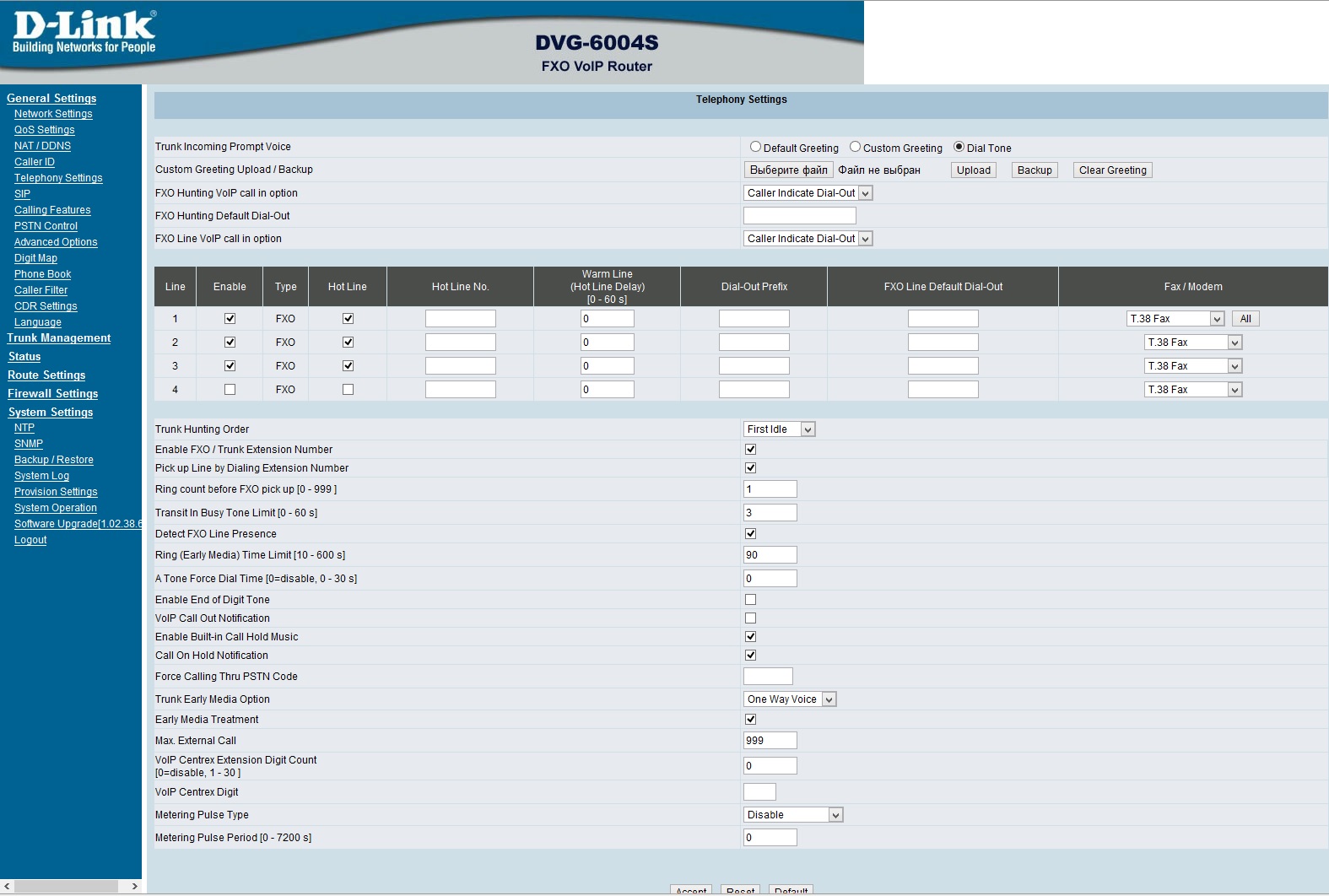Viewport: 1329px width, 896px height.
Task: Click the Max. External Call field
Action: click(x=770, y=741)
